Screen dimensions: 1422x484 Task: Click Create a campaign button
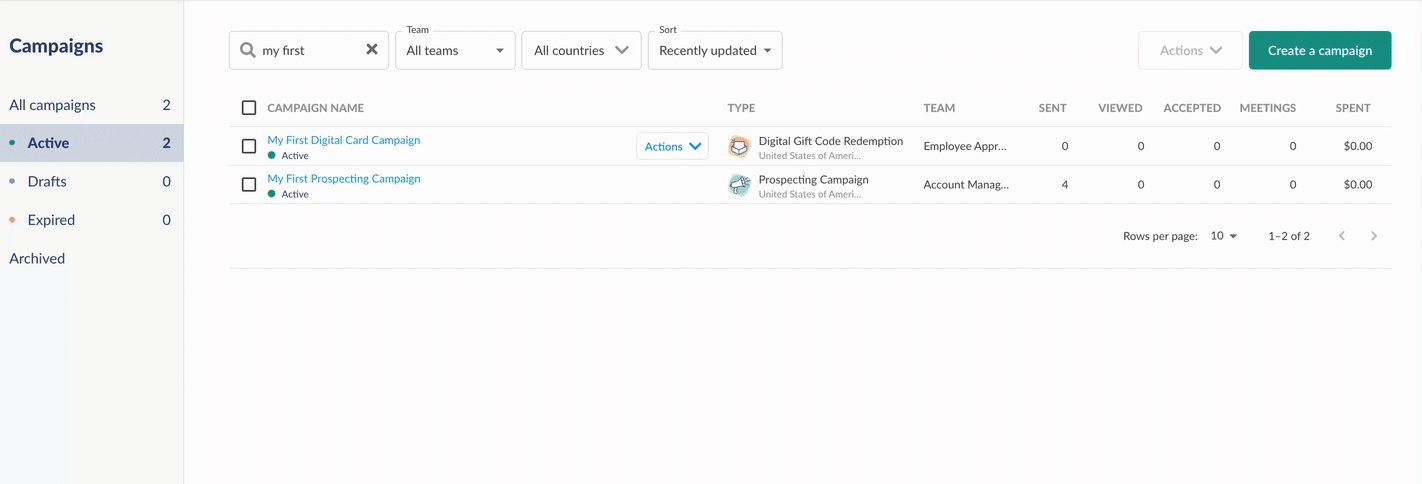1320,50
